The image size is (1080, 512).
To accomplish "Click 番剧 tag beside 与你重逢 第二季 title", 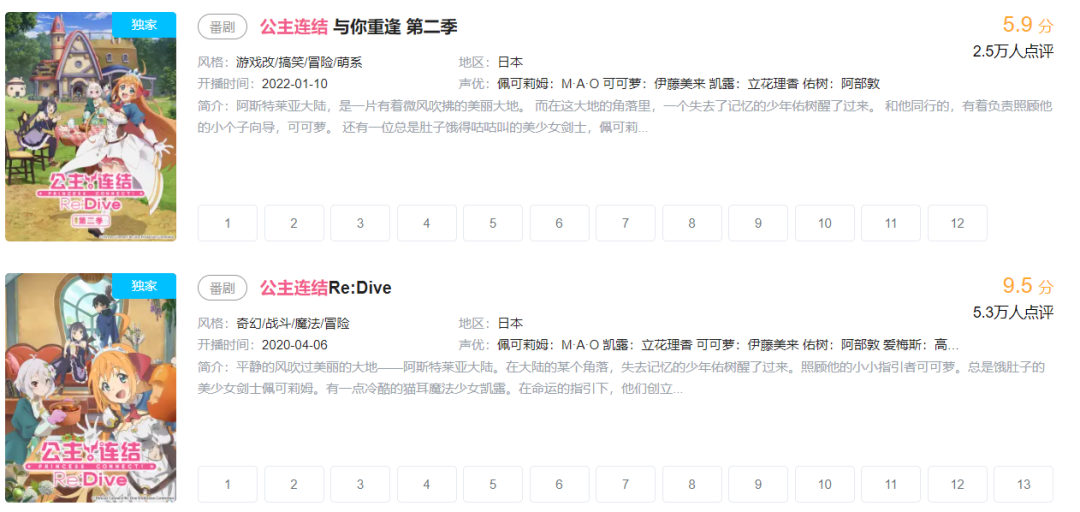I will pos(222,27).
